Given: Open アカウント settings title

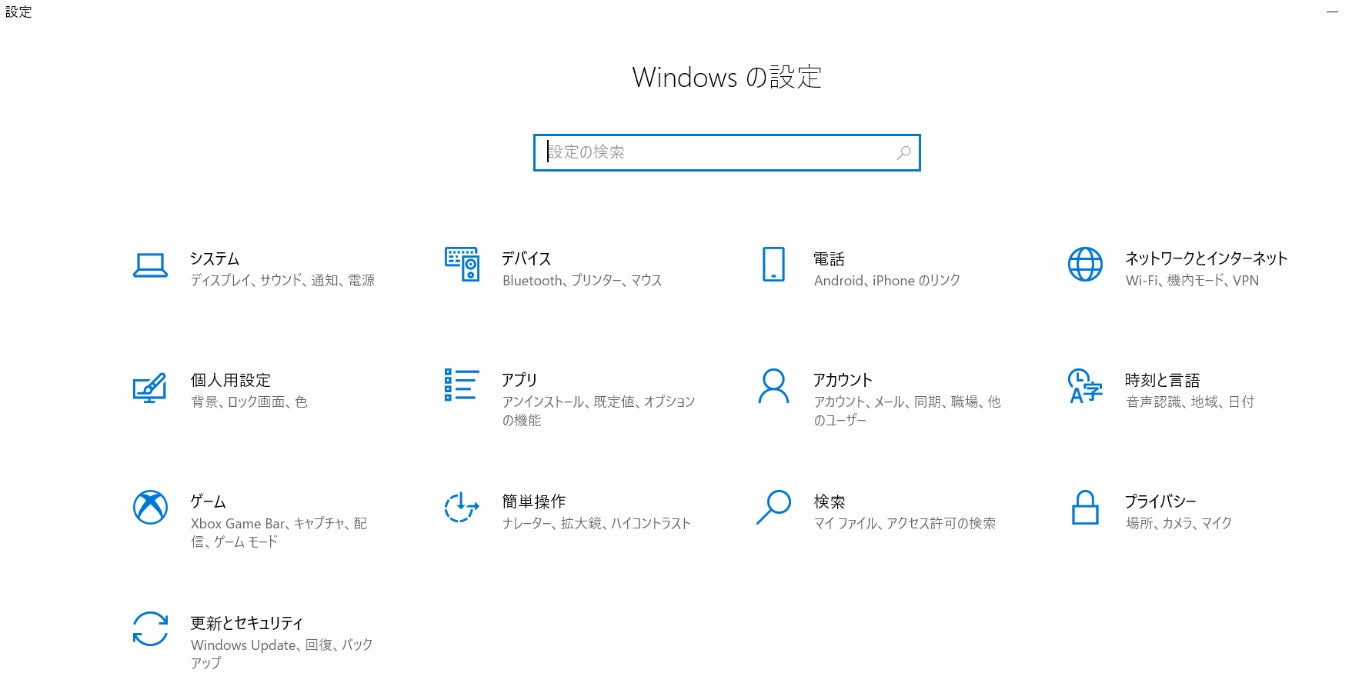Looking at the screenshot, I should (x=843, y=381).
